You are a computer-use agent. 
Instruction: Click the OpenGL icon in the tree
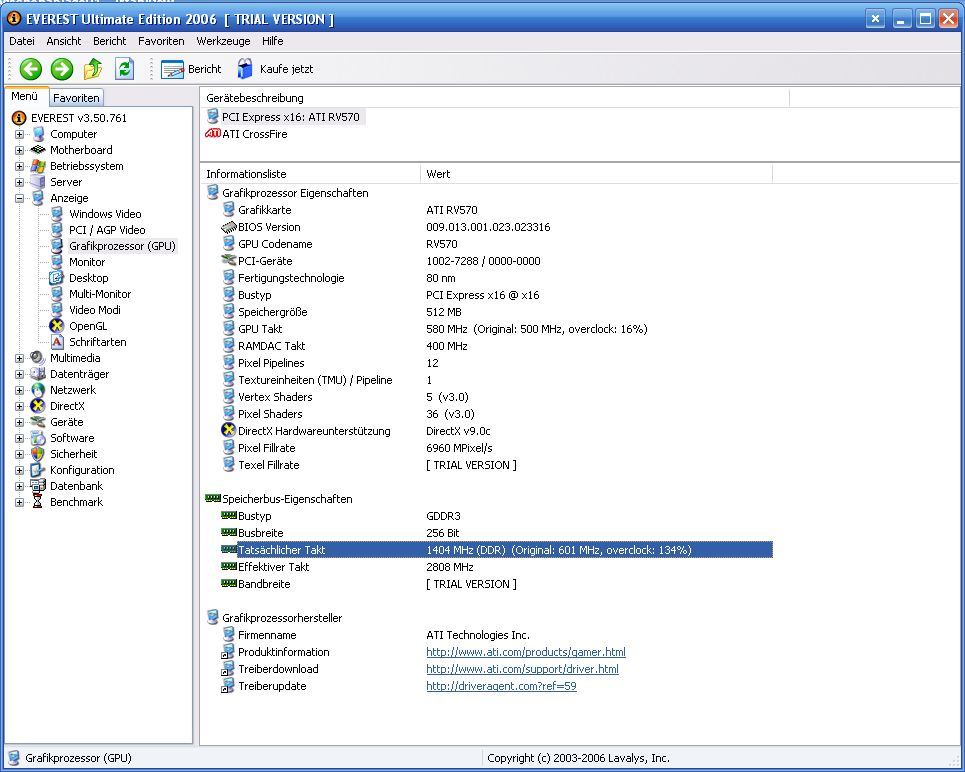click(x=57, y=326)
